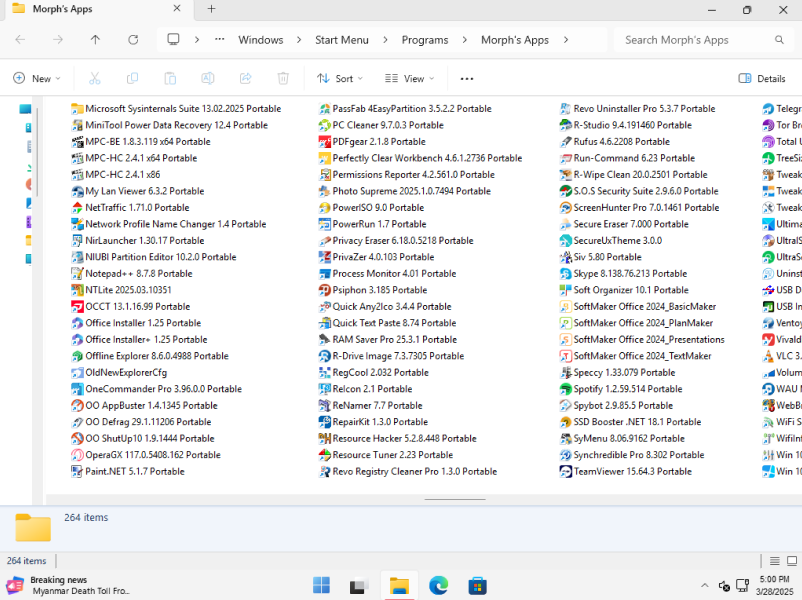Screen dimensions: 802x600
Task: Toggle the Details pane button
Action: (x=762, y=78)
